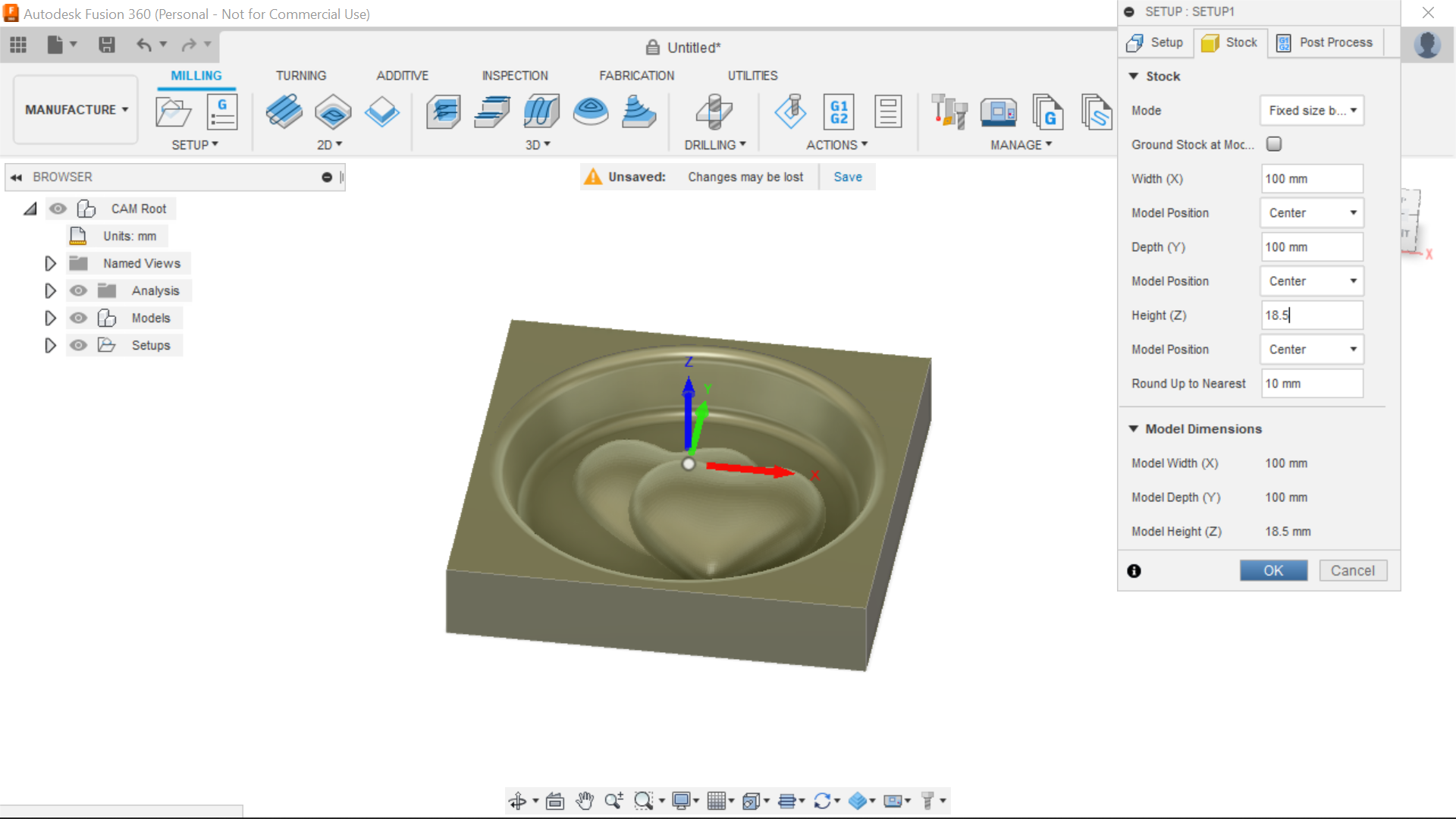
Task: Enable Ground Stock at Model checkbox
Action: 1273,144
